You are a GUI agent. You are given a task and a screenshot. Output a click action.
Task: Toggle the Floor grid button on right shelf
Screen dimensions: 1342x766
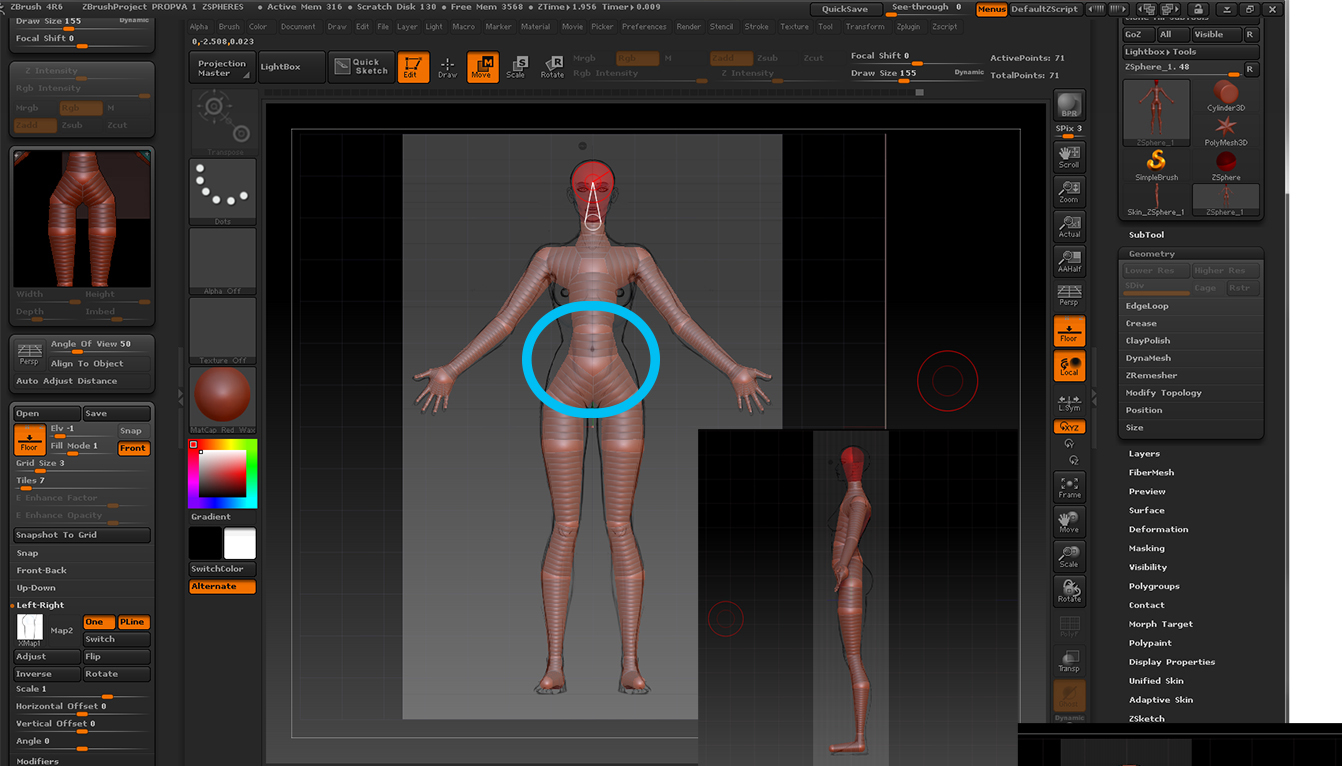pos(1069,331)
